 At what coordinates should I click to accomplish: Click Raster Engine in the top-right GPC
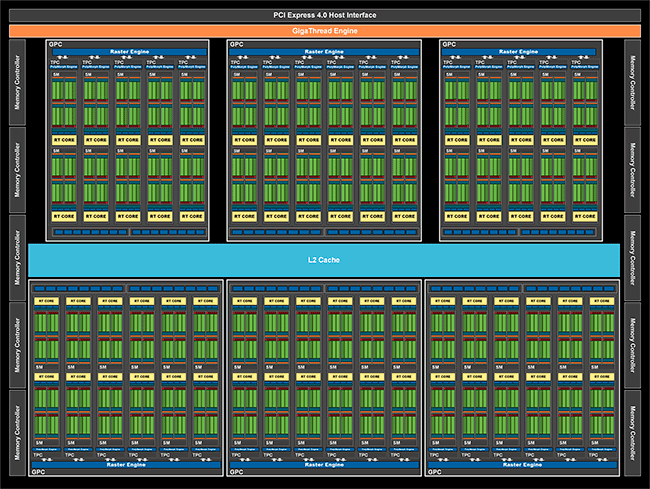pos(520,51)
